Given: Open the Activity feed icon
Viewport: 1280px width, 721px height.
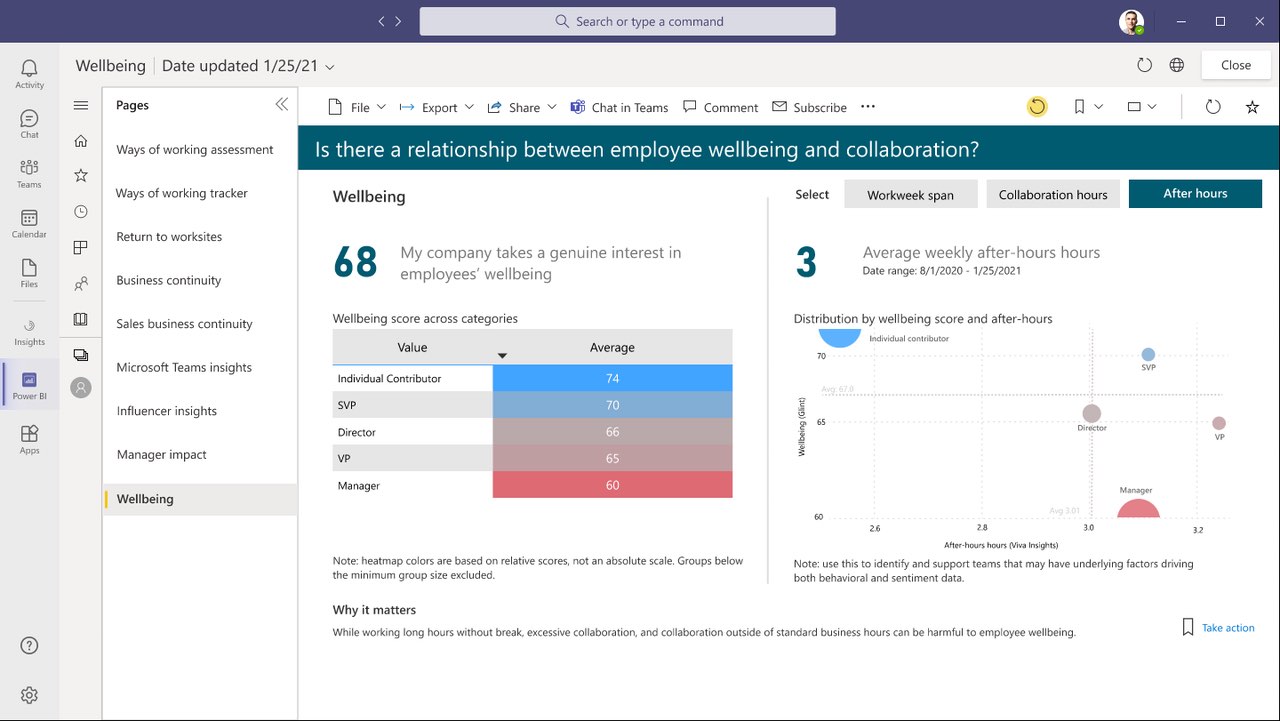Looking at the screenshot, I should (x=29, y=73).
